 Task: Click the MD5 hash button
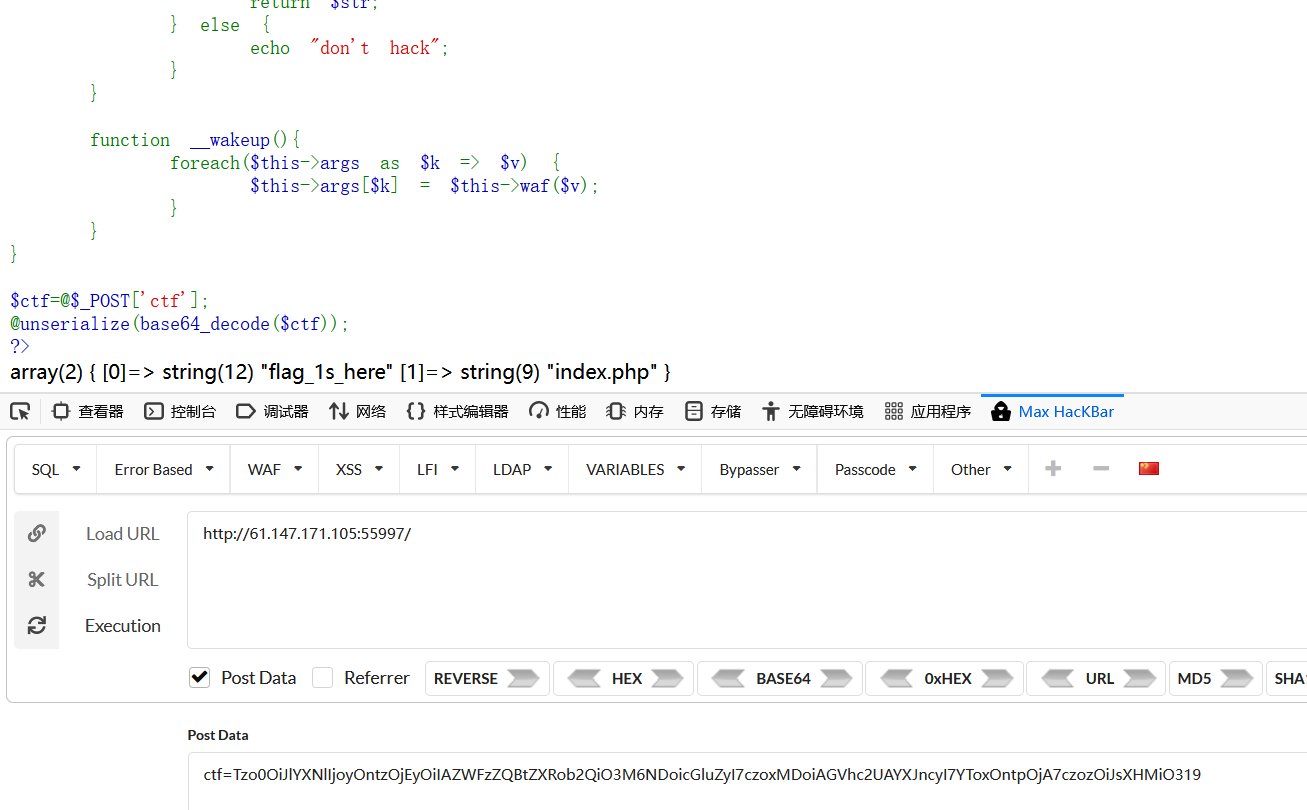click(x=1215, y=678)
